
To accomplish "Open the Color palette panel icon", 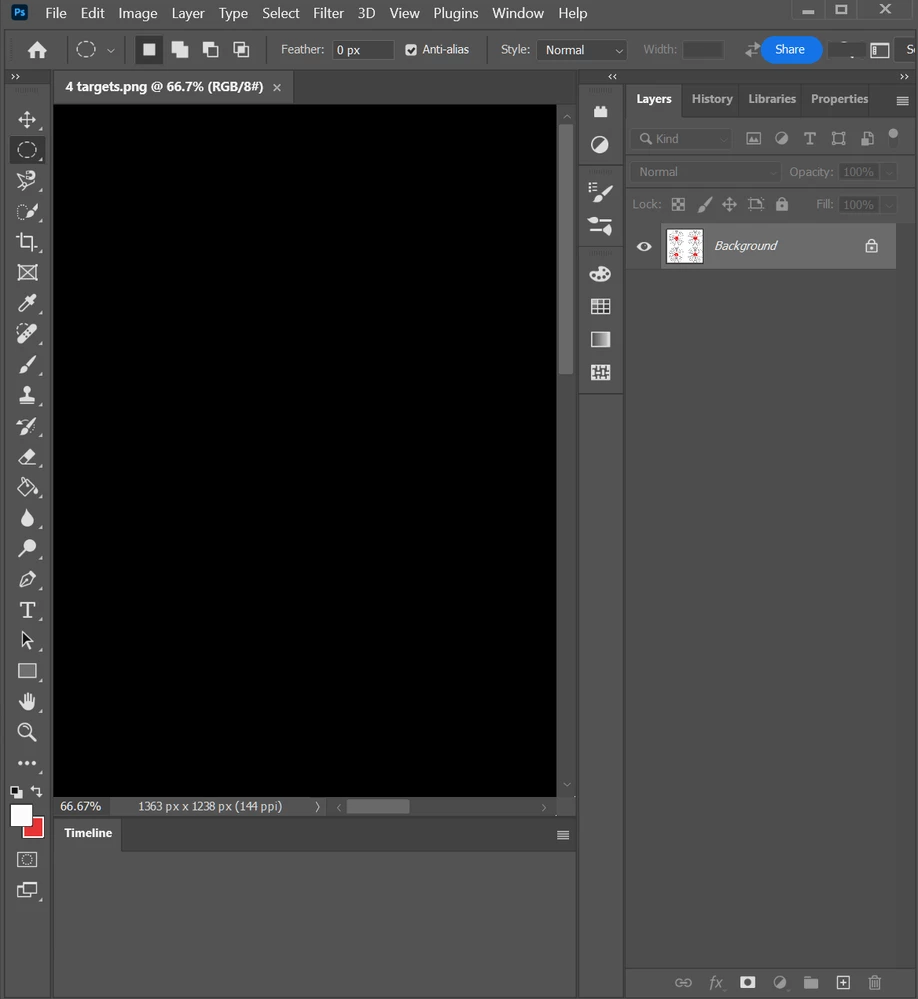I will [600, 274].
